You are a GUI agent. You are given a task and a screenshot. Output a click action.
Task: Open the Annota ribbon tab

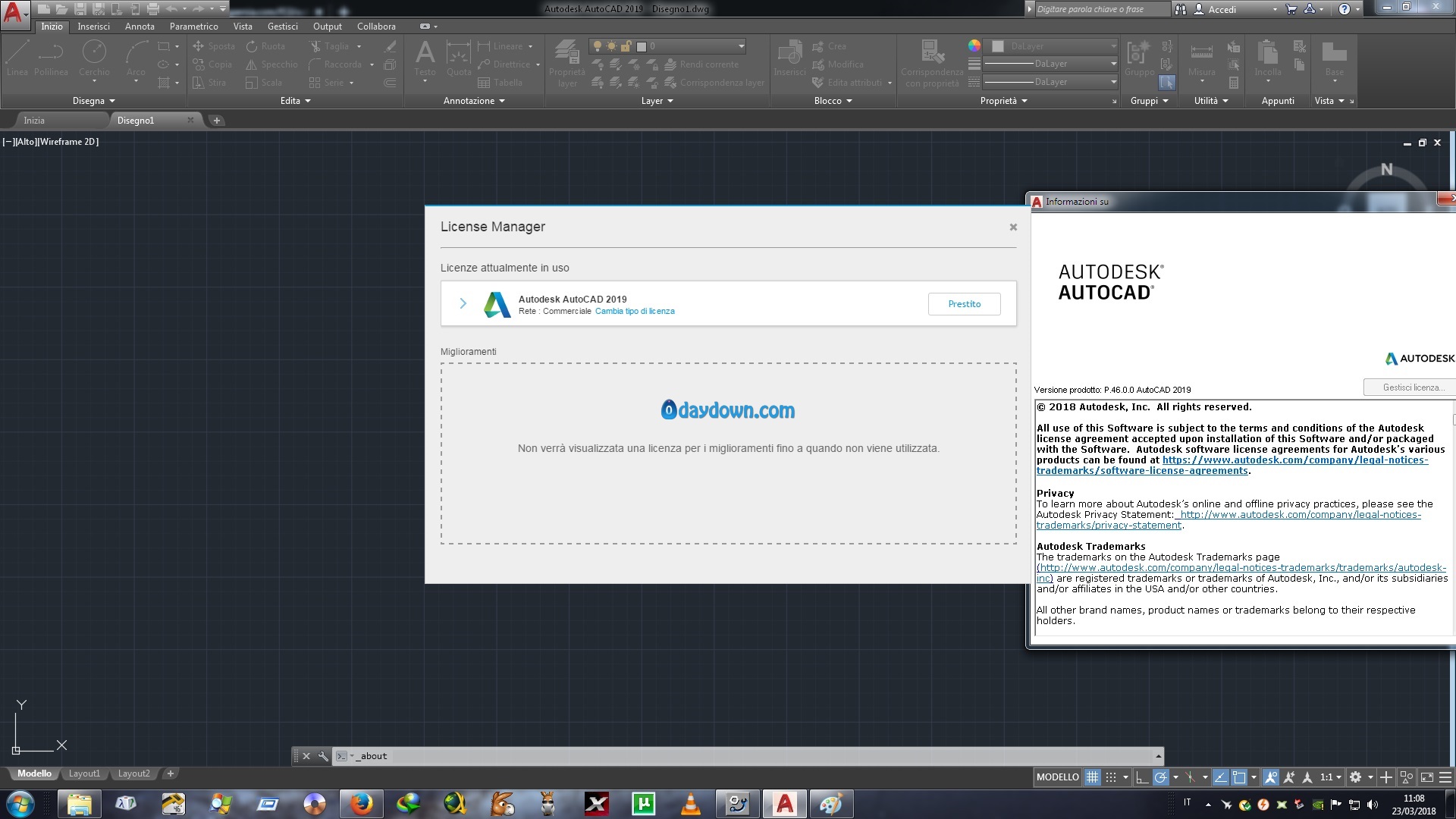point(140,26)
